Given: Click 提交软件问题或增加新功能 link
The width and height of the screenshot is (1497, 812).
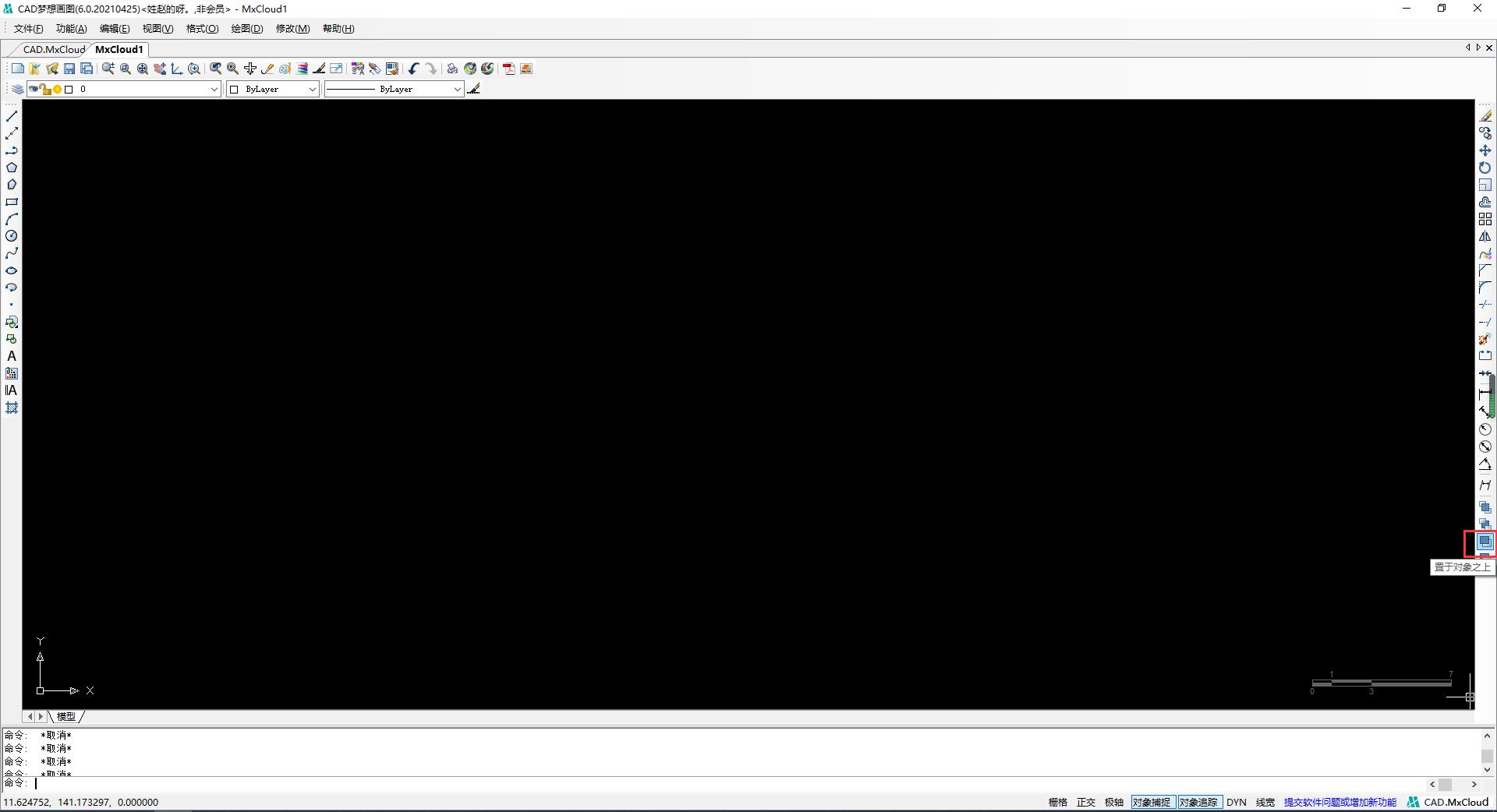Looking at the screenshot, I should [1340, 802].
